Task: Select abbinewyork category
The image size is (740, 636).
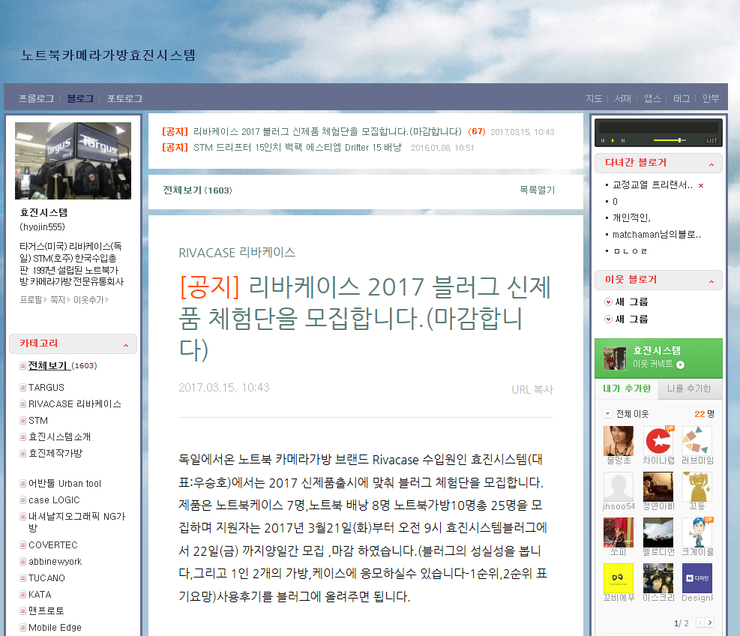Action: [55, 561]
